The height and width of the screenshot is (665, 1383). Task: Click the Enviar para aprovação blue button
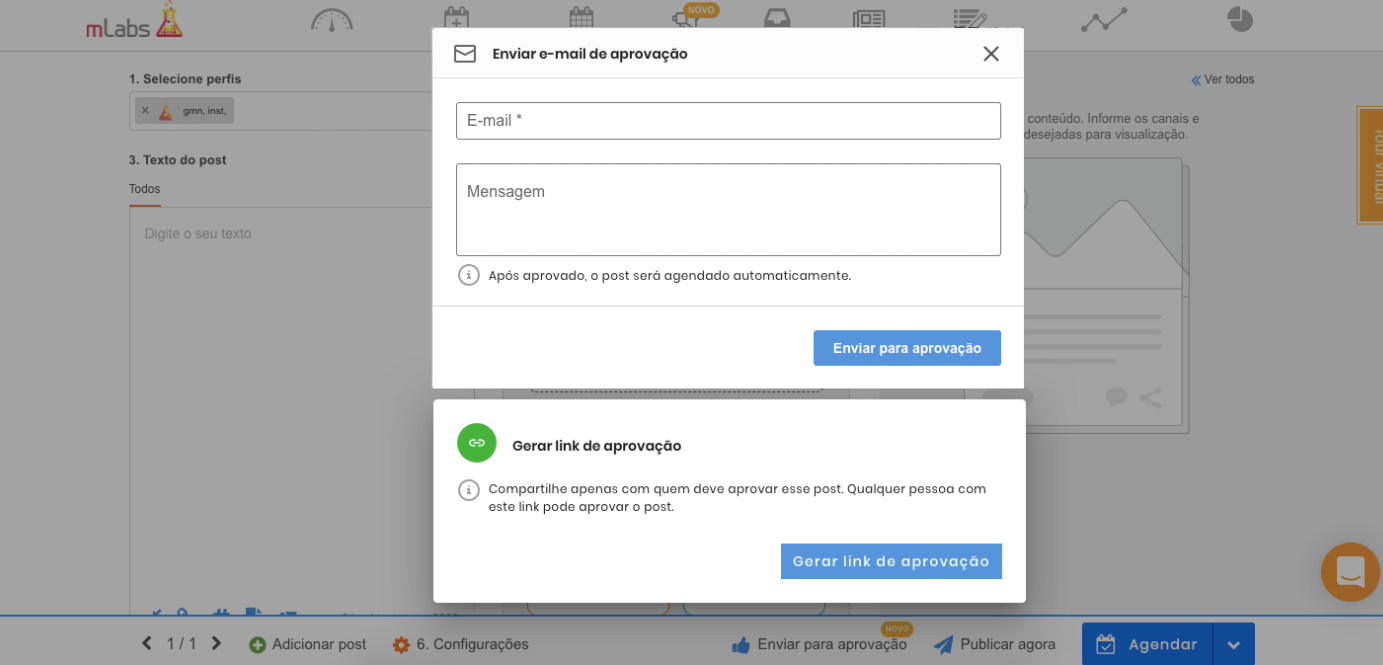point(907,348)
